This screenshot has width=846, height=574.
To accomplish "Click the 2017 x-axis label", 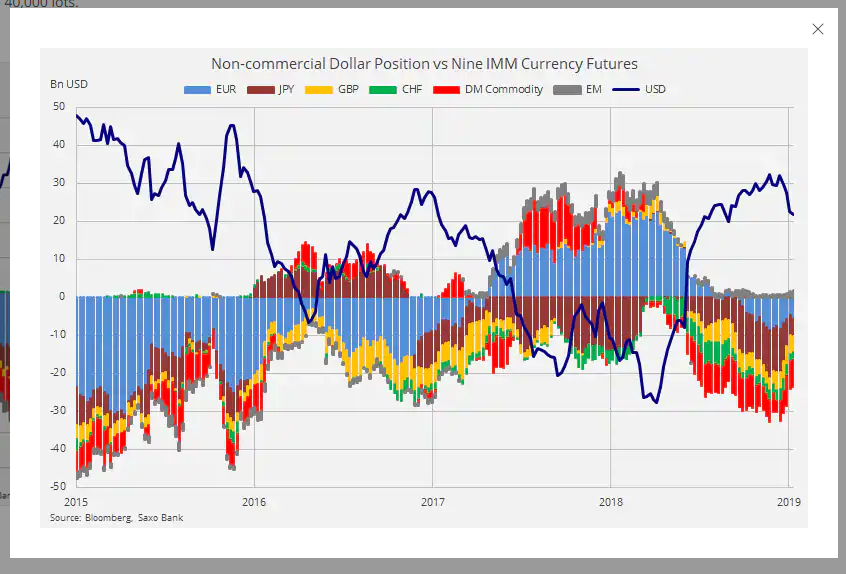I will click(433, 502).
